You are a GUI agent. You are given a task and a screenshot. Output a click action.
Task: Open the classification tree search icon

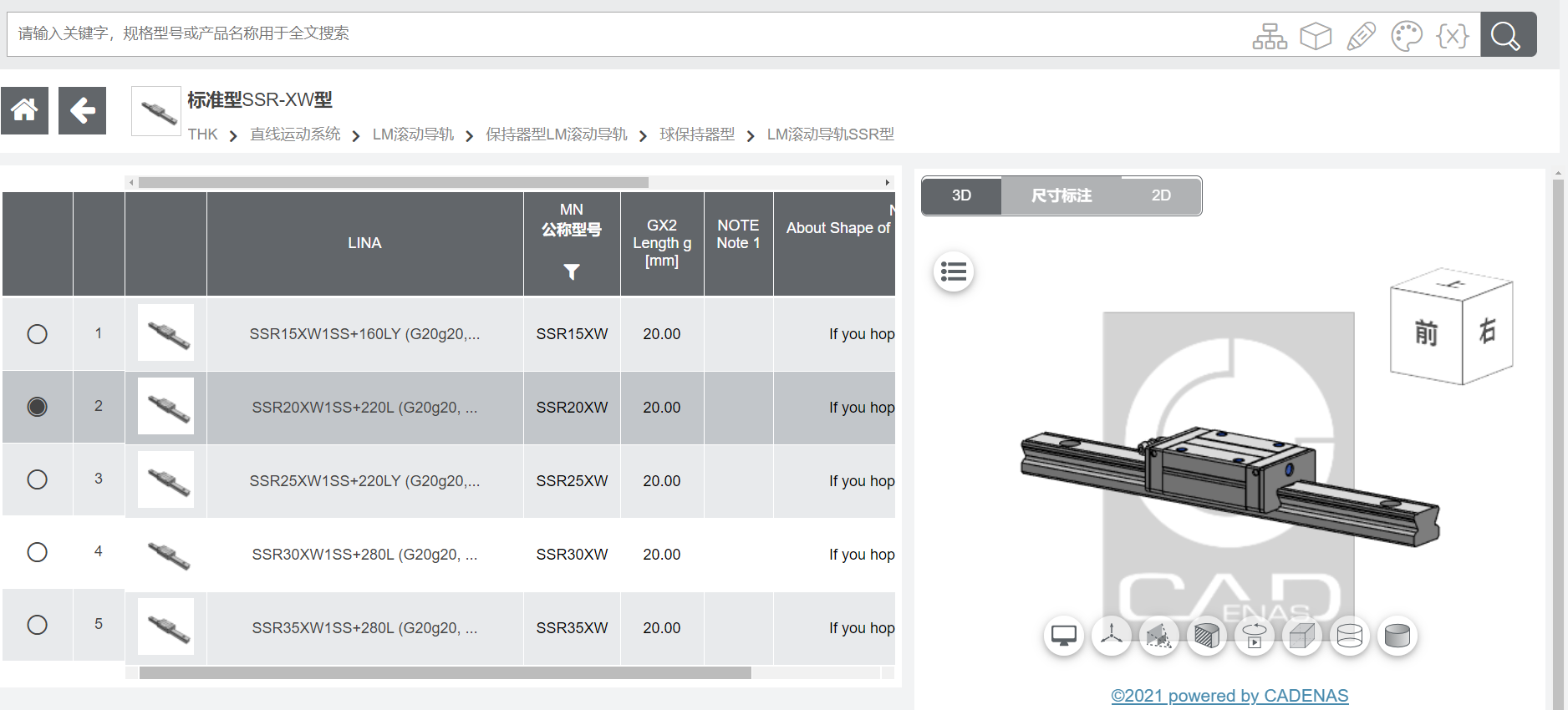coord(1270,36)
